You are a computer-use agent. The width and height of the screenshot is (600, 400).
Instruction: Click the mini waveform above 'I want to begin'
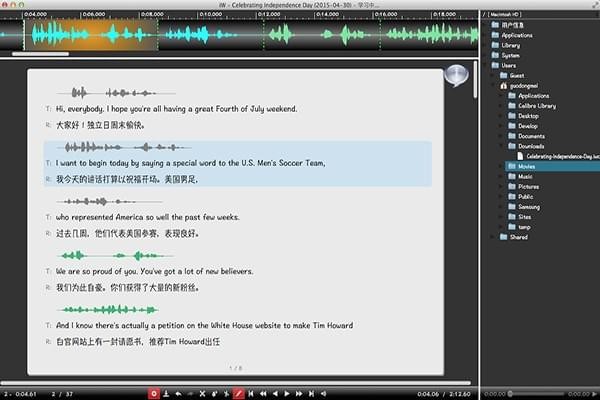click(124, 147)
